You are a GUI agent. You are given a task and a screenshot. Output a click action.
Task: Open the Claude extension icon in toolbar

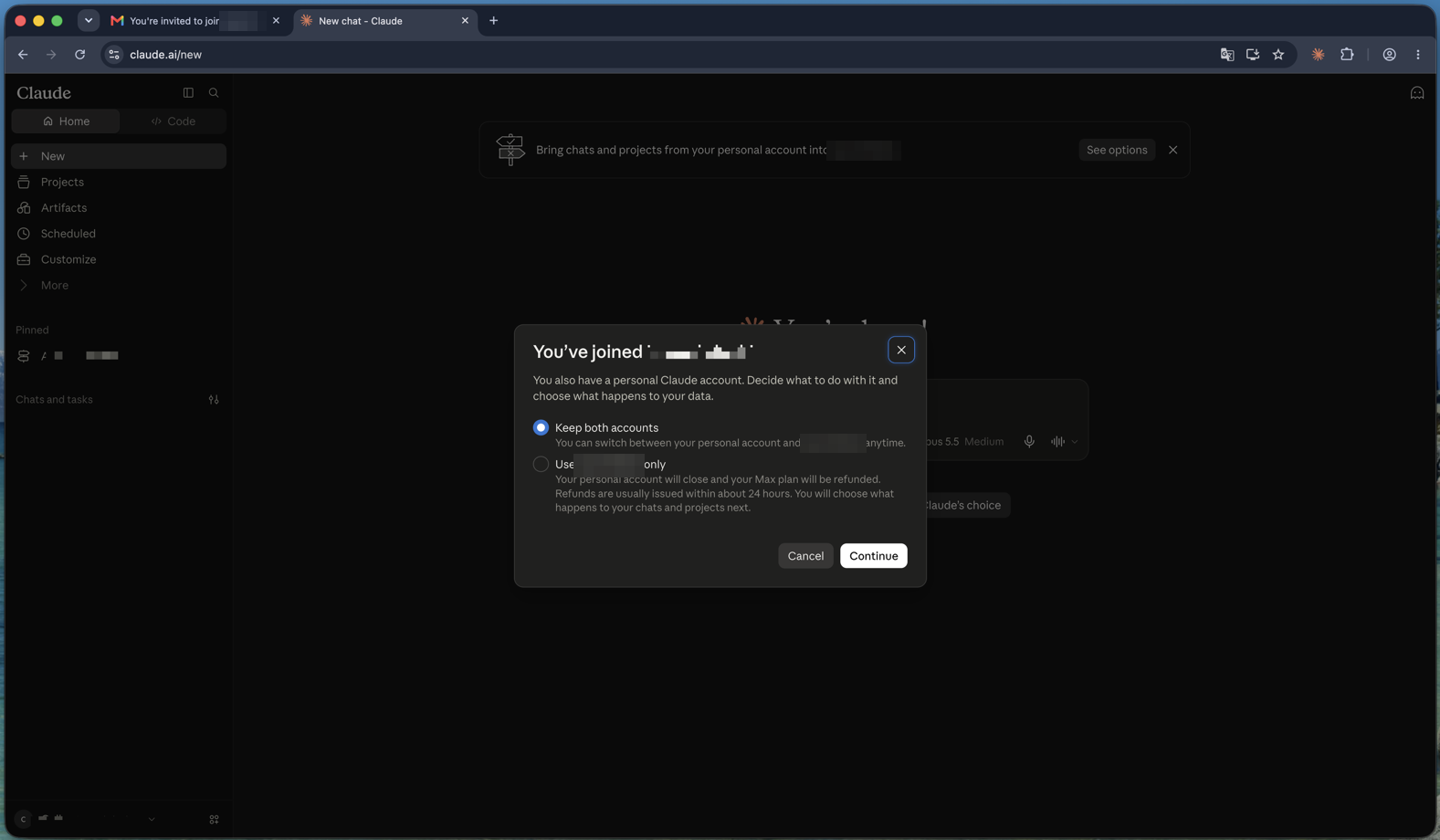[1318, 55]
